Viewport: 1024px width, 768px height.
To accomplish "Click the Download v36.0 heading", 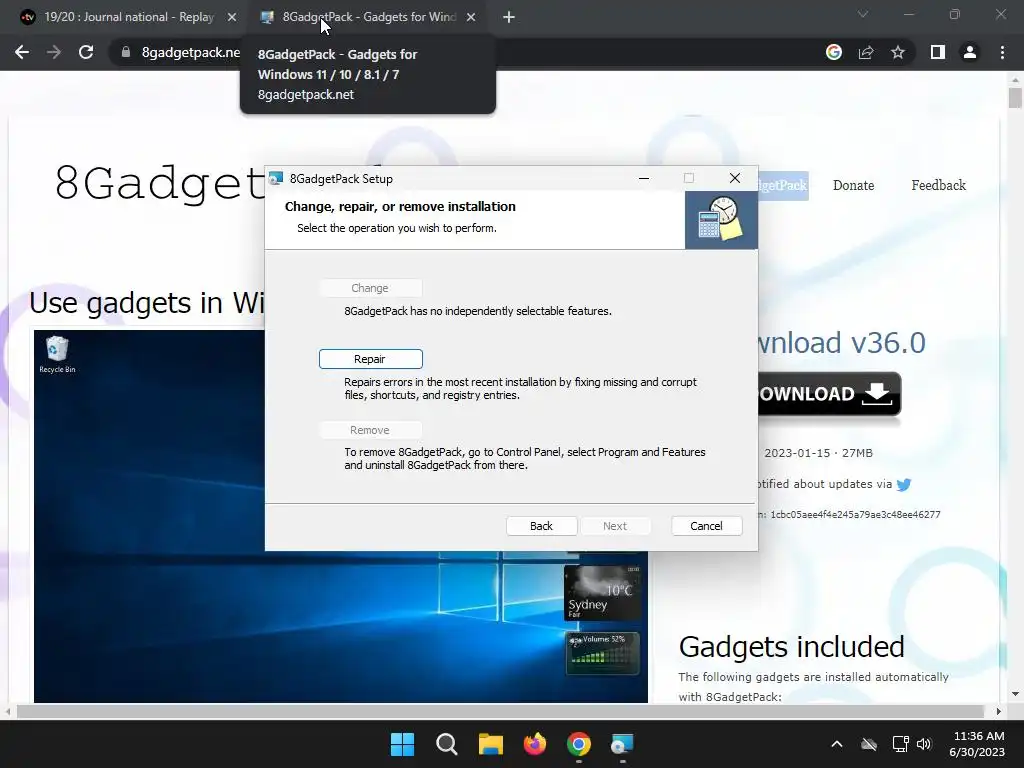I will [842, 342].
